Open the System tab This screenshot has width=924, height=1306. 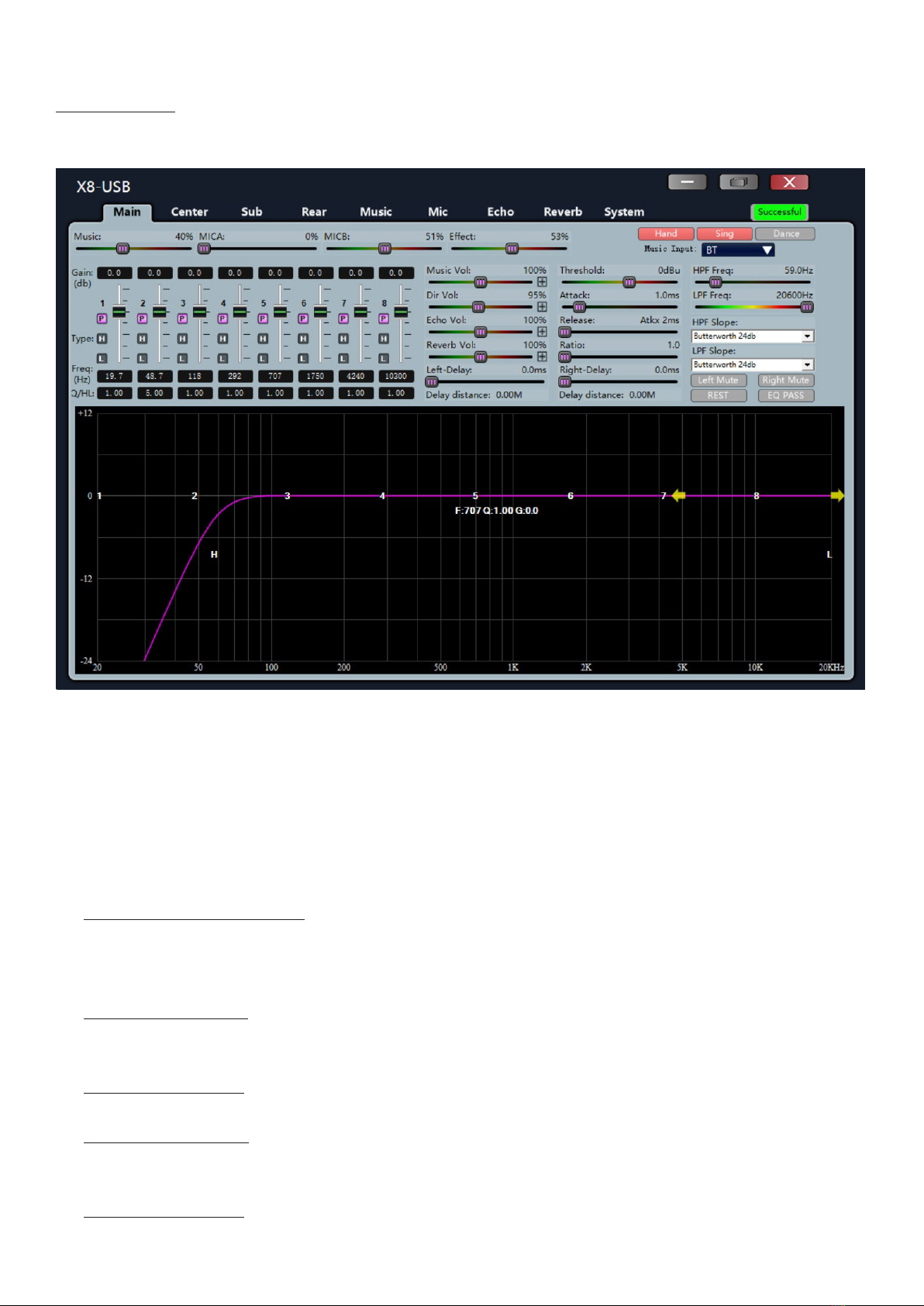[624, 212]
